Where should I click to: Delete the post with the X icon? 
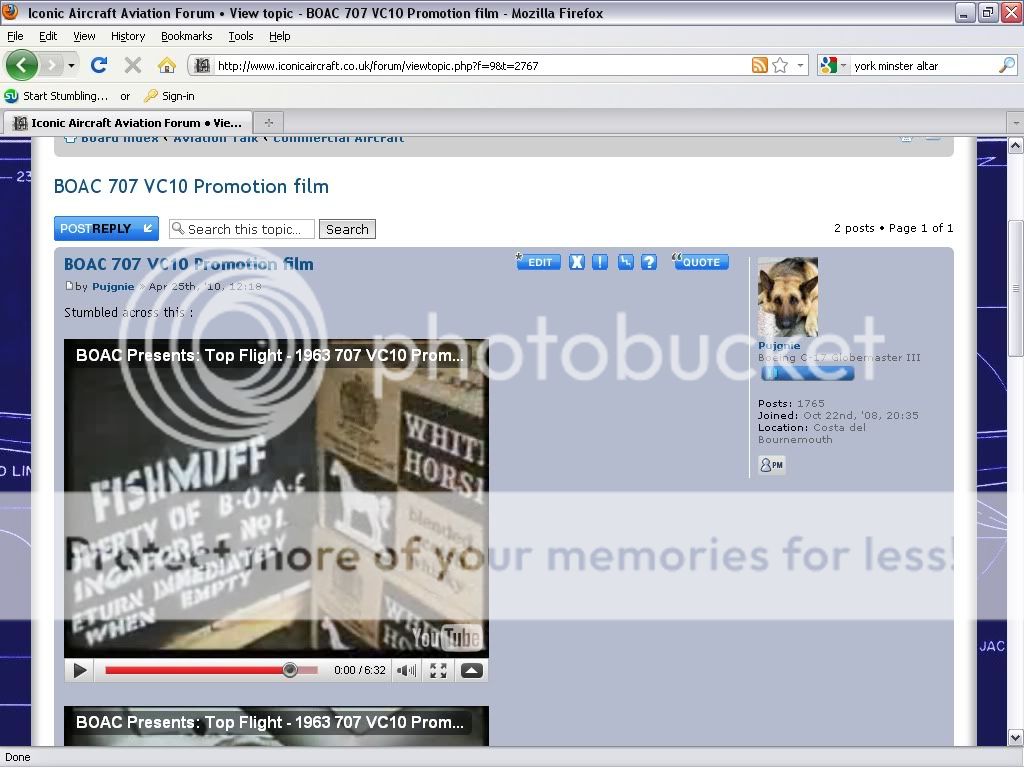(577, 262)
